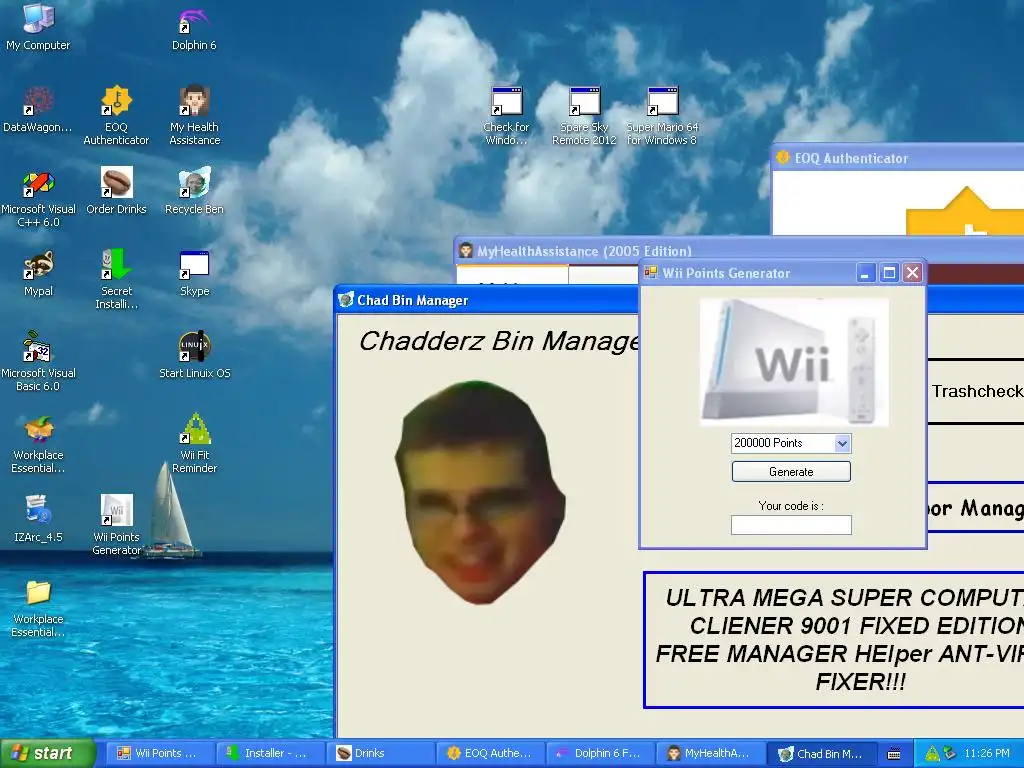This screenshot has height=768, width=1024.
Task: Switch to Installer taskbar item
Action: click(270, 753)
